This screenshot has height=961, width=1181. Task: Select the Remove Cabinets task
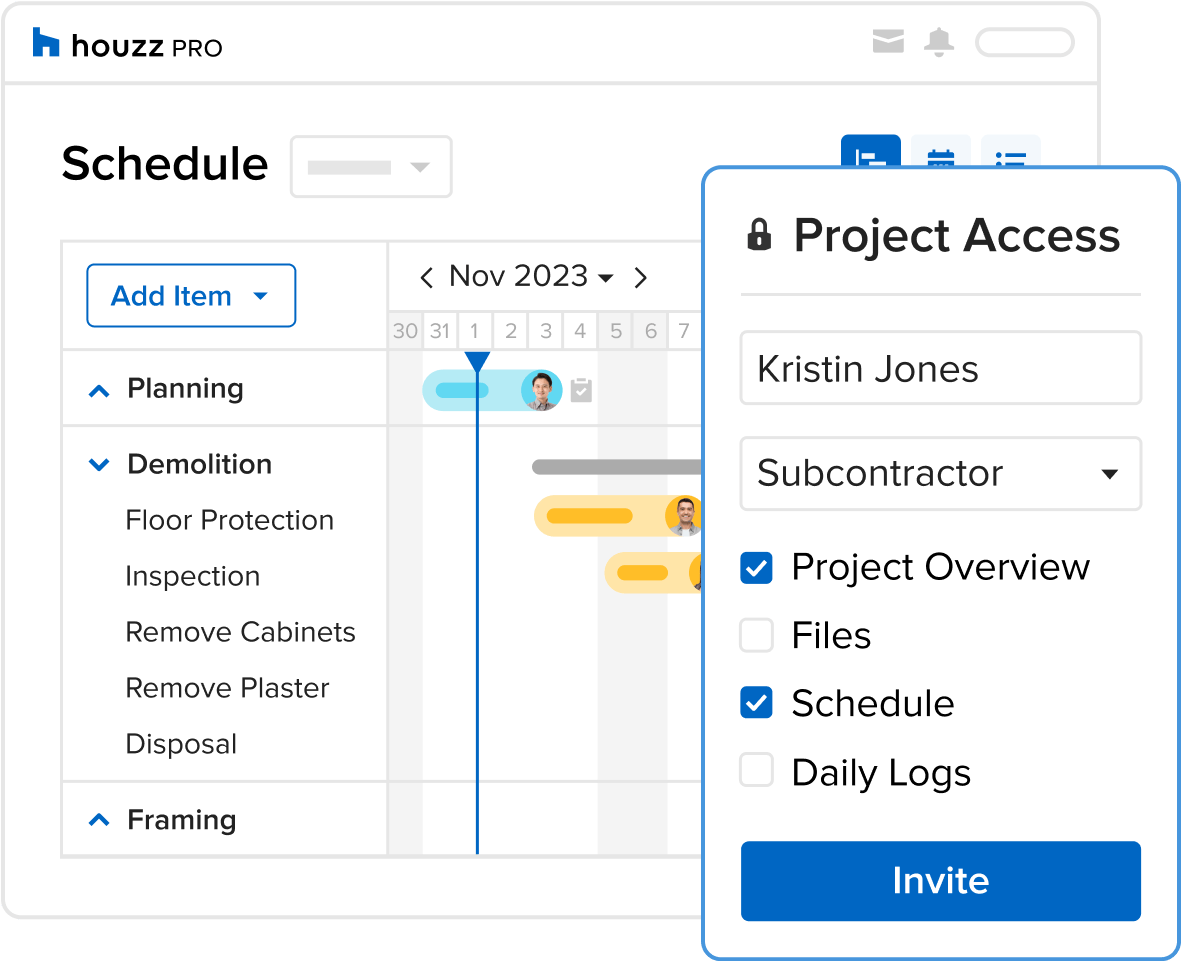(x=240, y=632)
